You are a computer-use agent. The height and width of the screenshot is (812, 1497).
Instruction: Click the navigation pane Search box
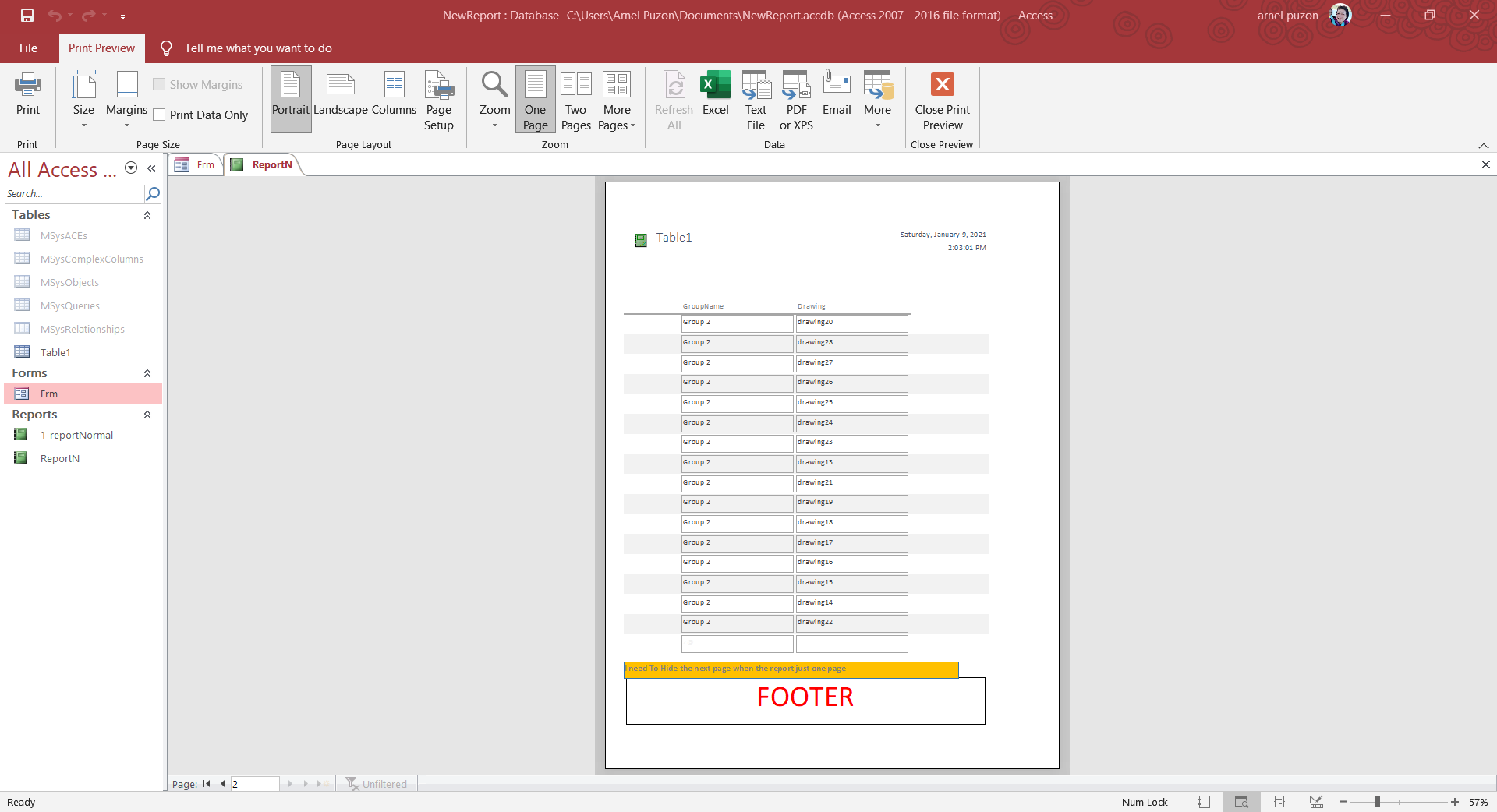[x=74, y=193]
